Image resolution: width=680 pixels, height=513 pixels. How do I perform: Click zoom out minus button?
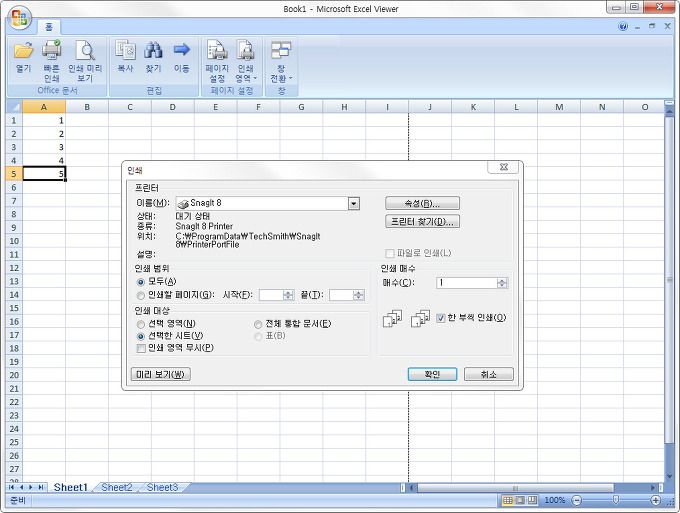576,500
